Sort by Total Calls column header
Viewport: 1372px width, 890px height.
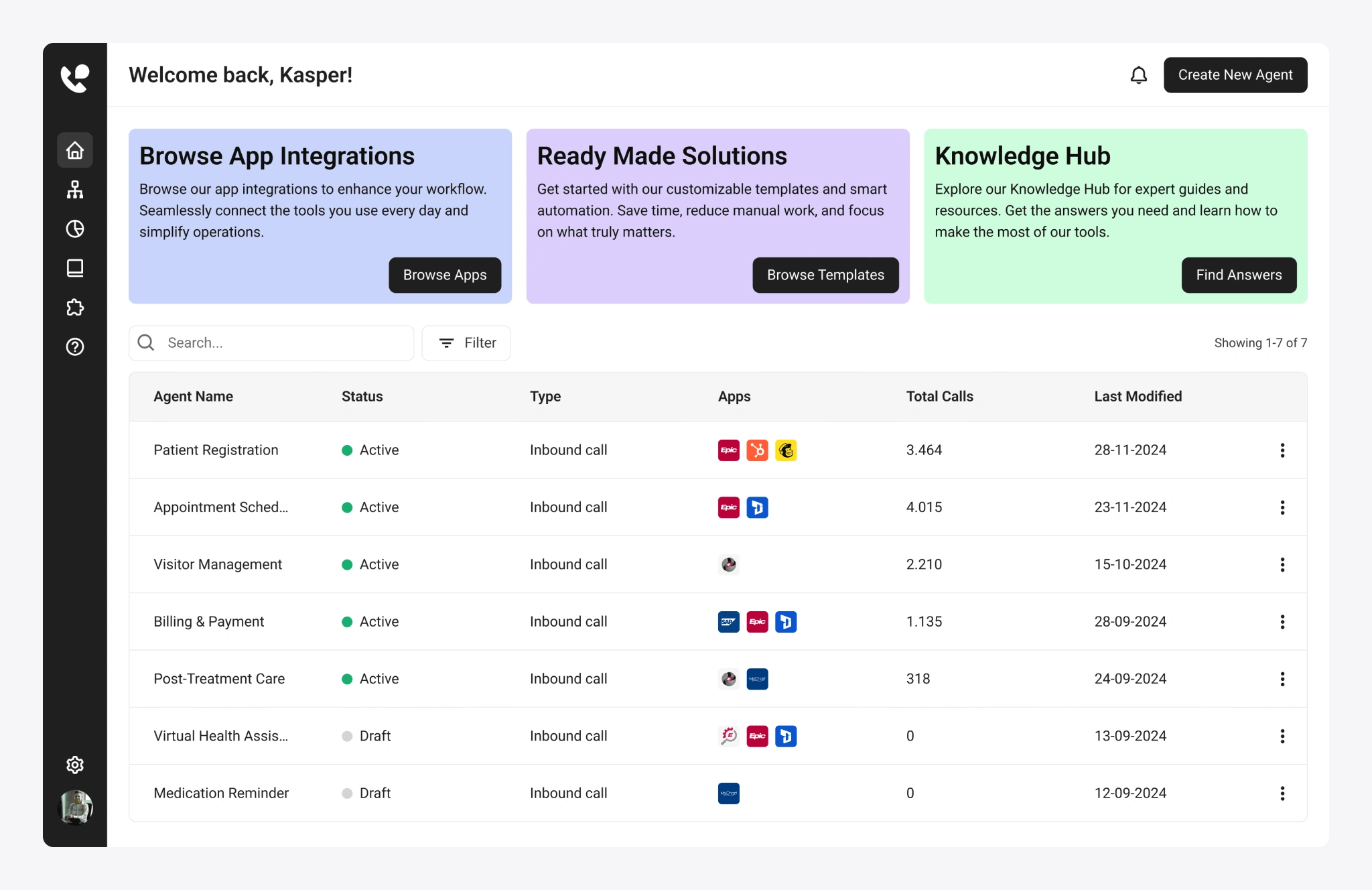[939, 396]
